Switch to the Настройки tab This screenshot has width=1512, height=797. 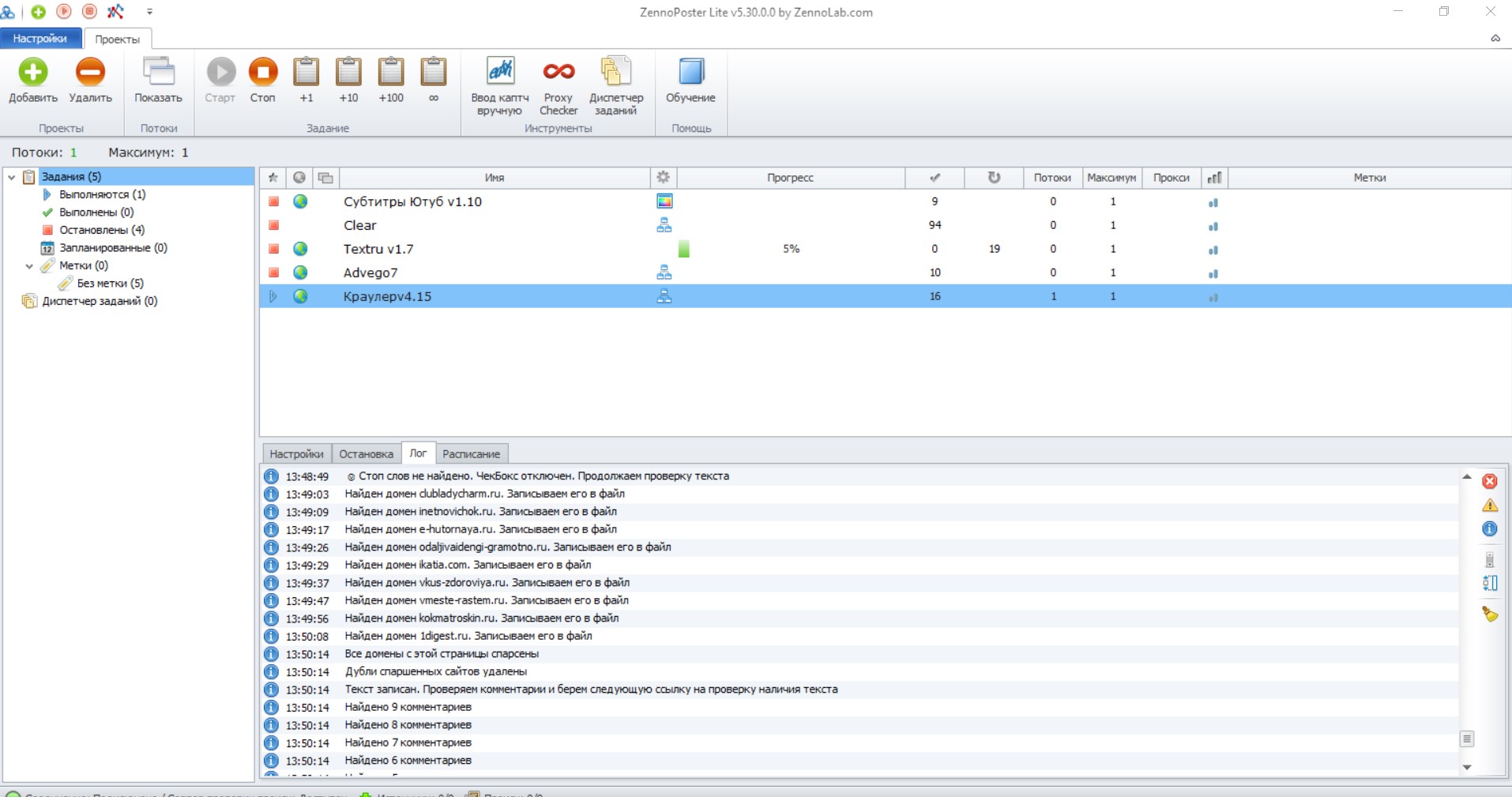coord(40,38)
